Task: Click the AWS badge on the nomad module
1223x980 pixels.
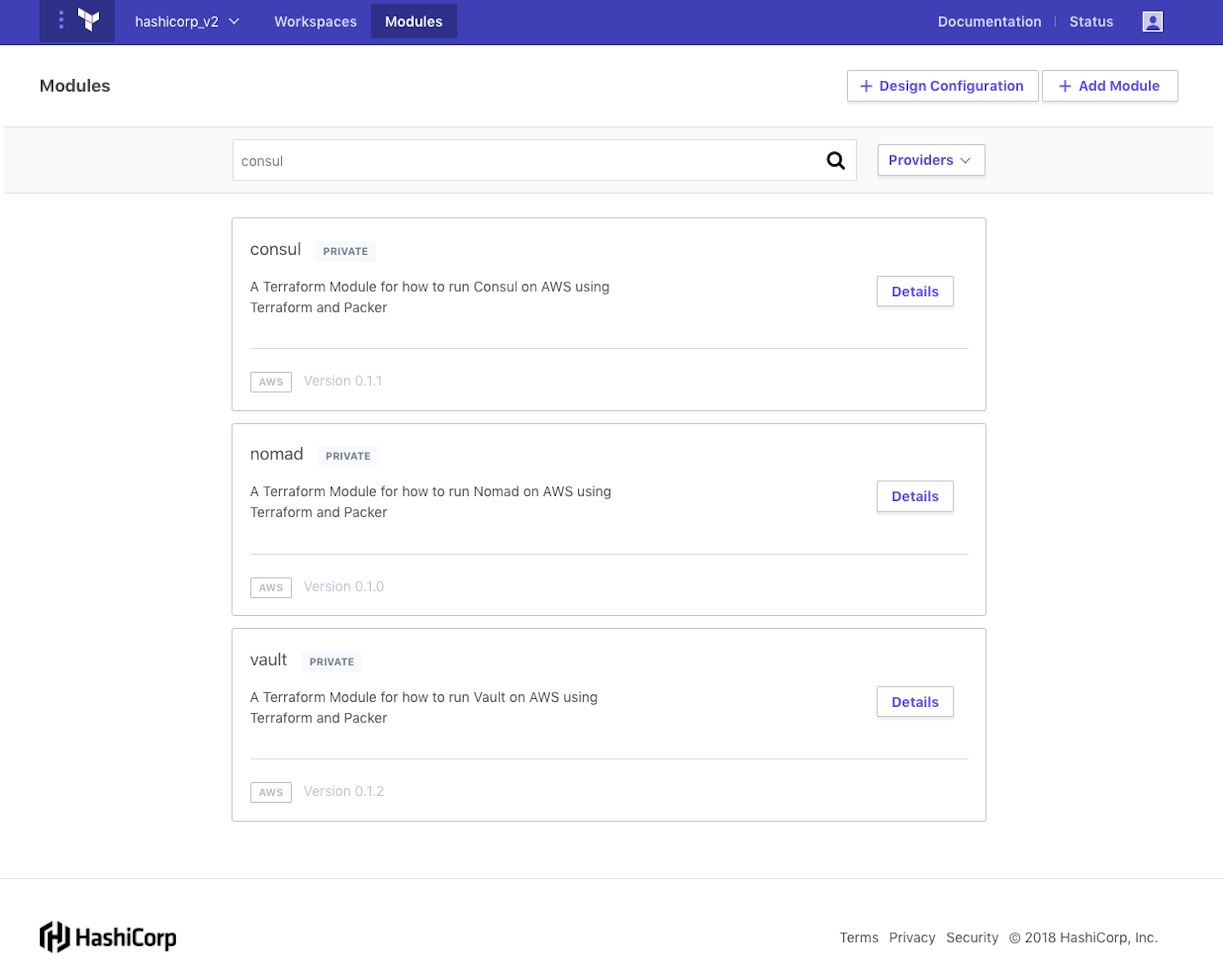Action: (271, 587)
